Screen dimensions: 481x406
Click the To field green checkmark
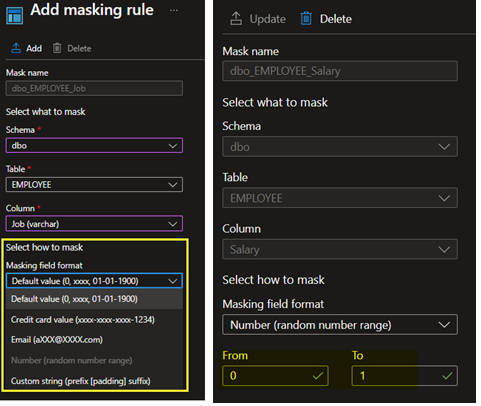coord(447,376)
